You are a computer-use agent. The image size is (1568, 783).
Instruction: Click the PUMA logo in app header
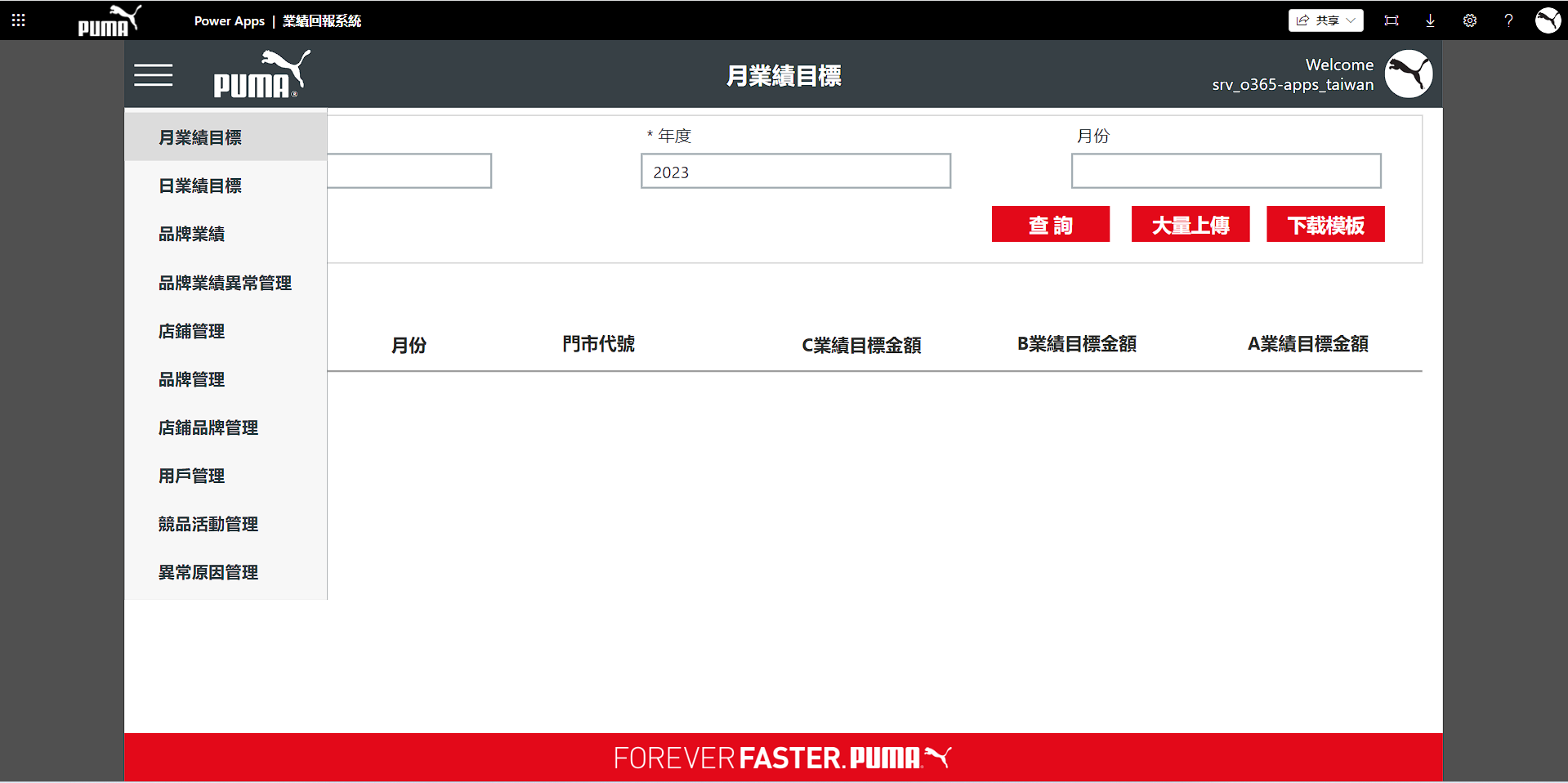(x=261, y=74)
